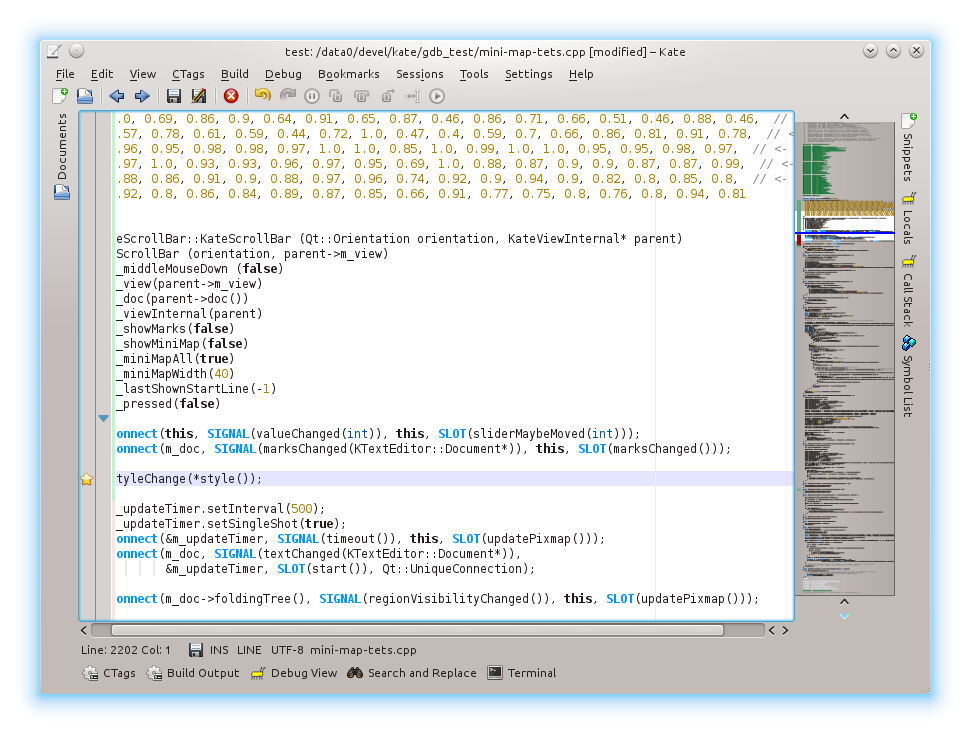
Task: Open the Bookmarks menu
Action: pyautogui.click(x=348, y=74)
